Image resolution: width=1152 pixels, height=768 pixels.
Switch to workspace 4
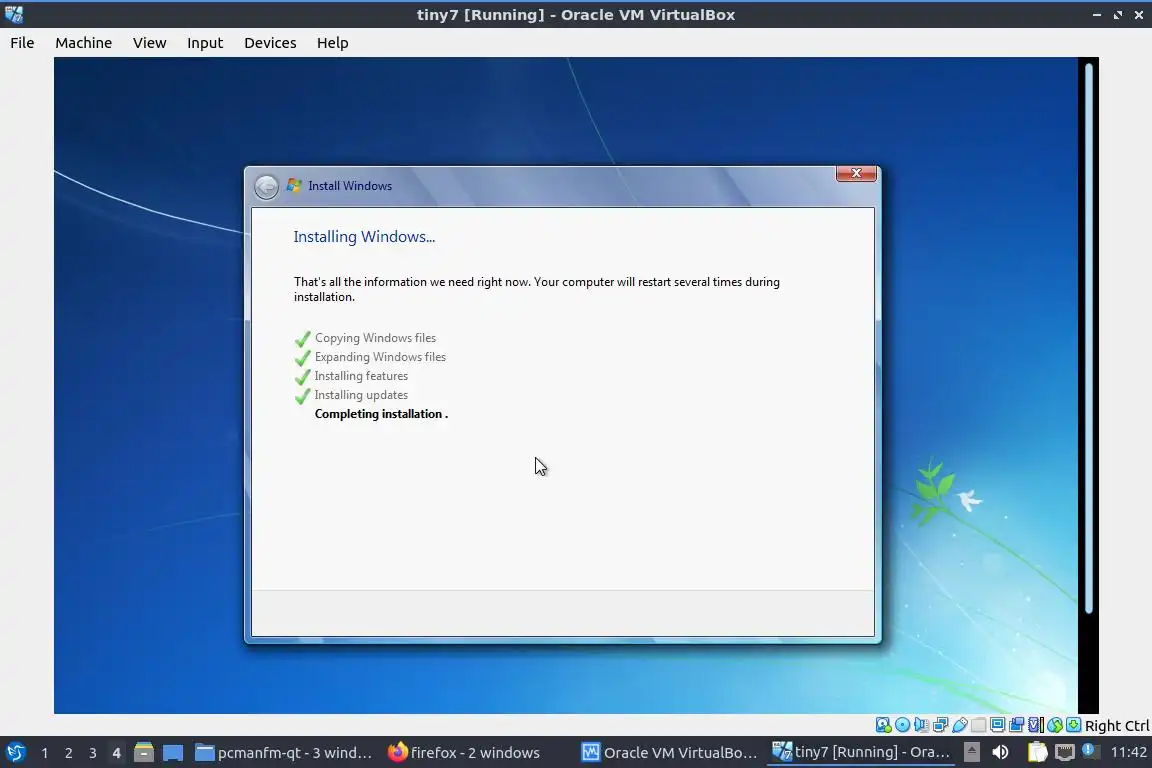pyautogui.click(x=116, y=753)
